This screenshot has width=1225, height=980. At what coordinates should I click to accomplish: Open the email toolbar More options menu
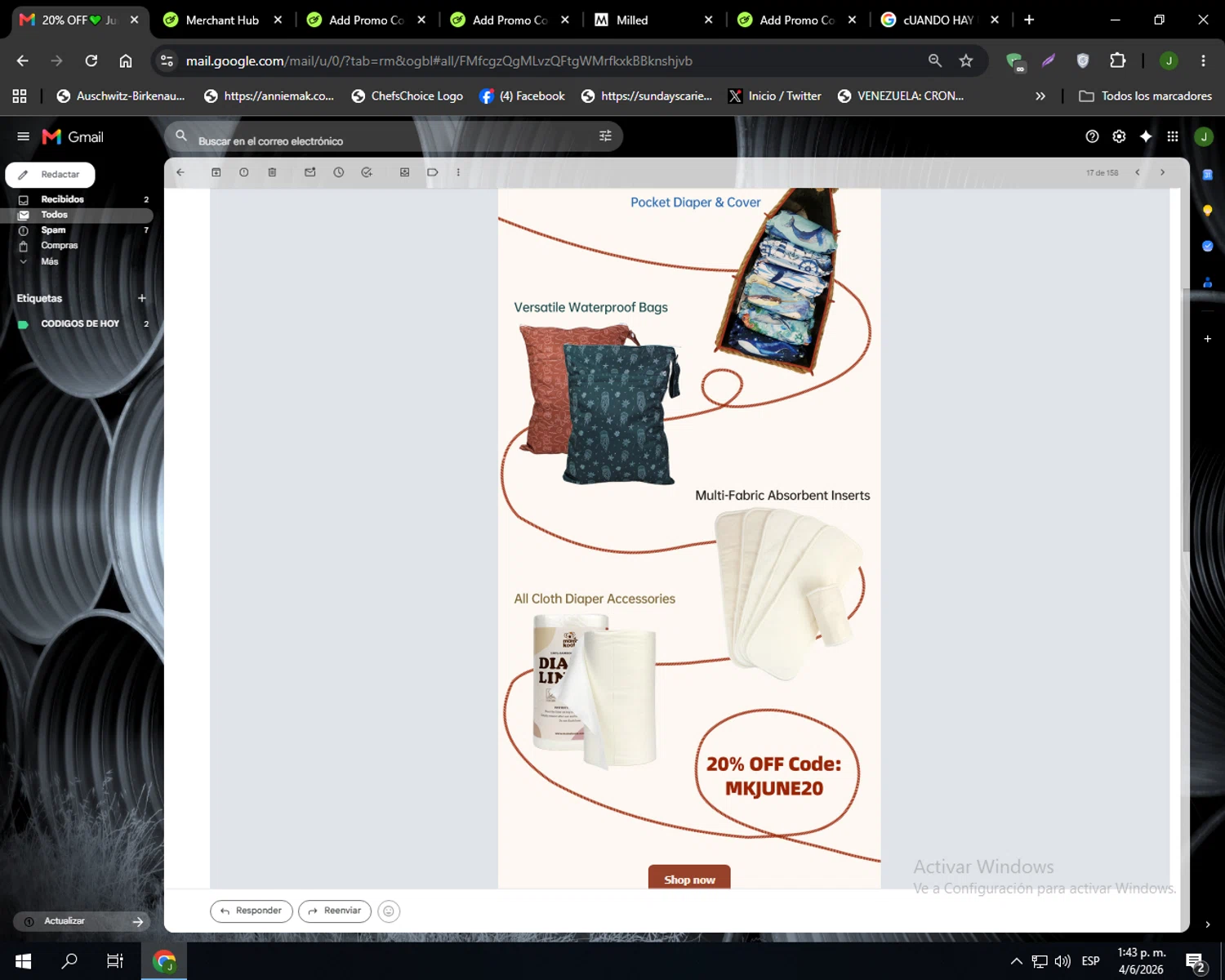[458, 172]
